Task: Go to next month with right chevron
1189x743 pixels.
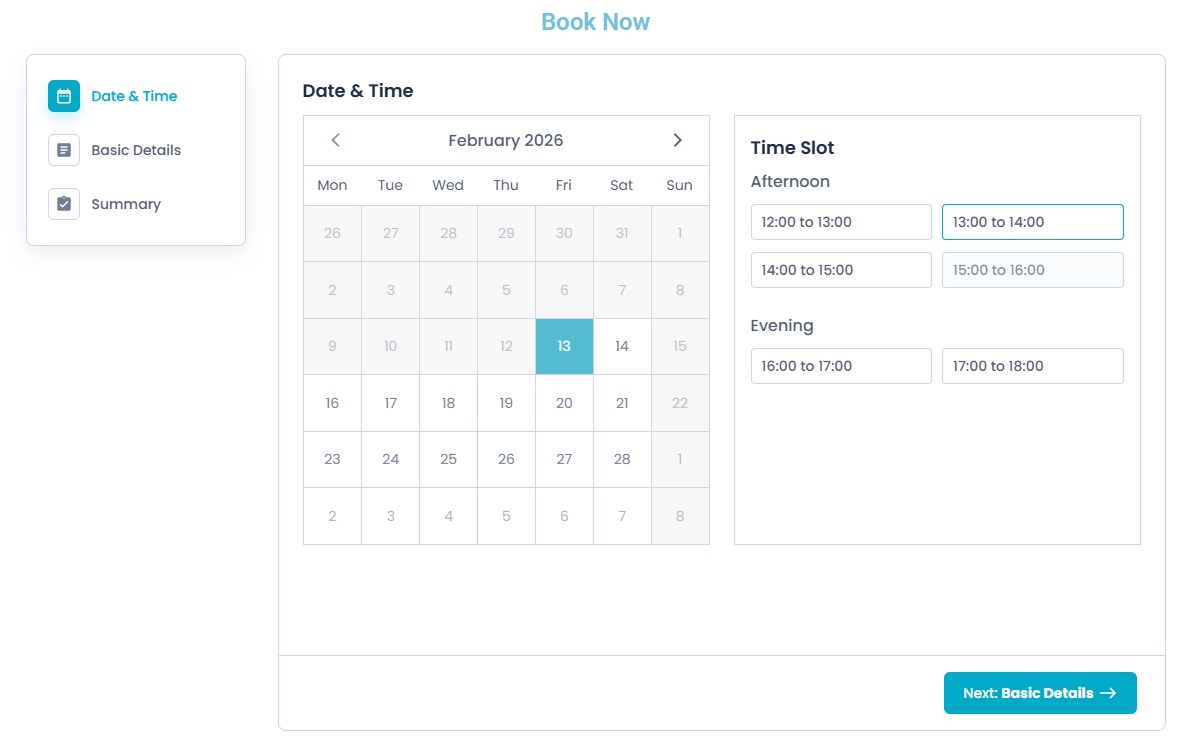Action: [x=677, y=140]
